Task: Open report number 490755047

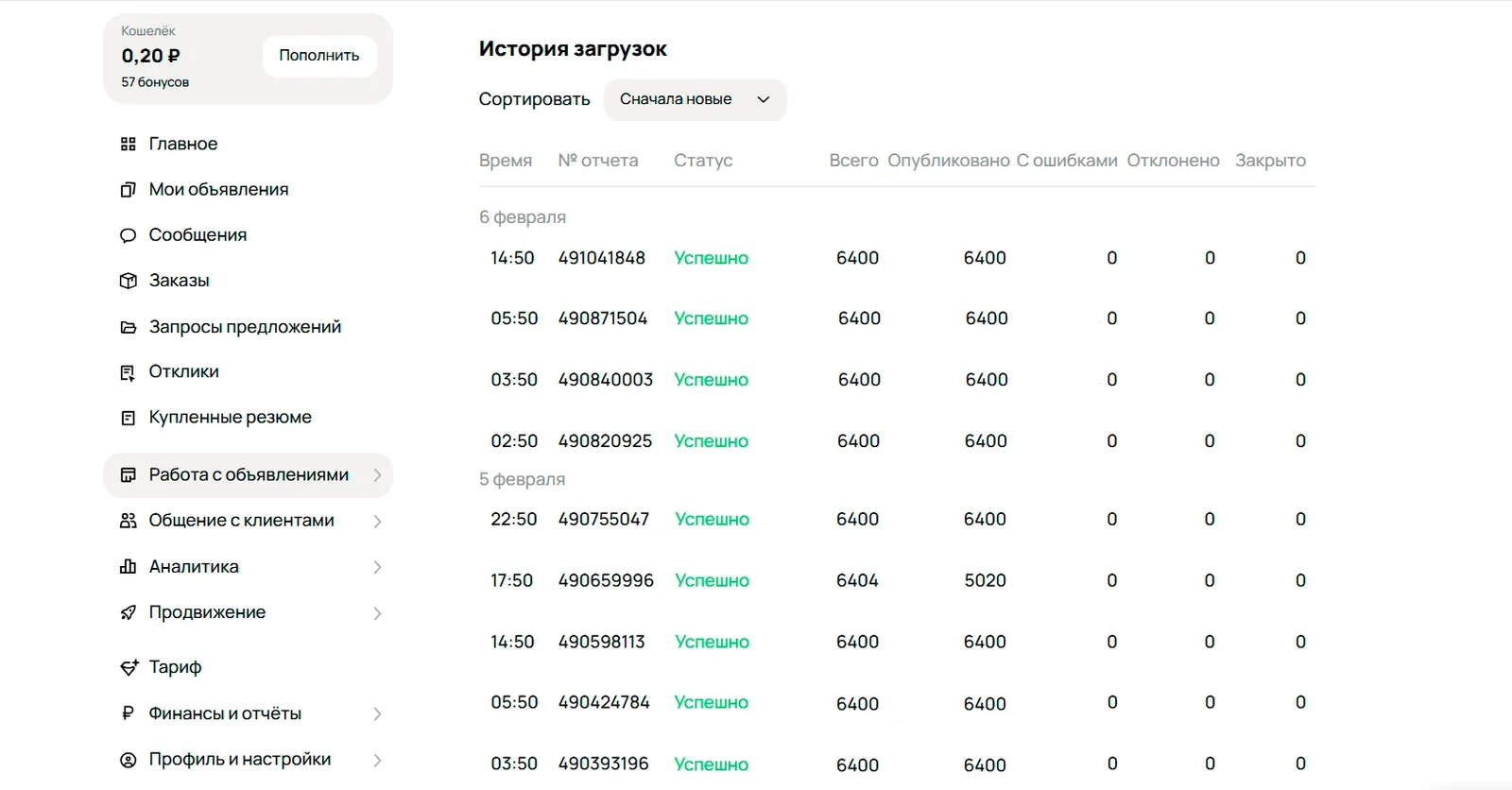Action: pyautogui.click(x=604, y=519)
